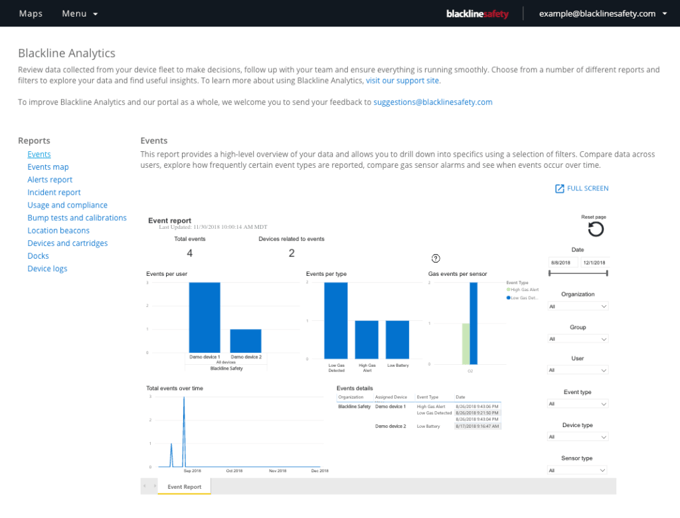Click the Low Gas Det... legend swatch
Image resolution: width=680 pixels, height=518 pixels.
[x=508, y=298]
